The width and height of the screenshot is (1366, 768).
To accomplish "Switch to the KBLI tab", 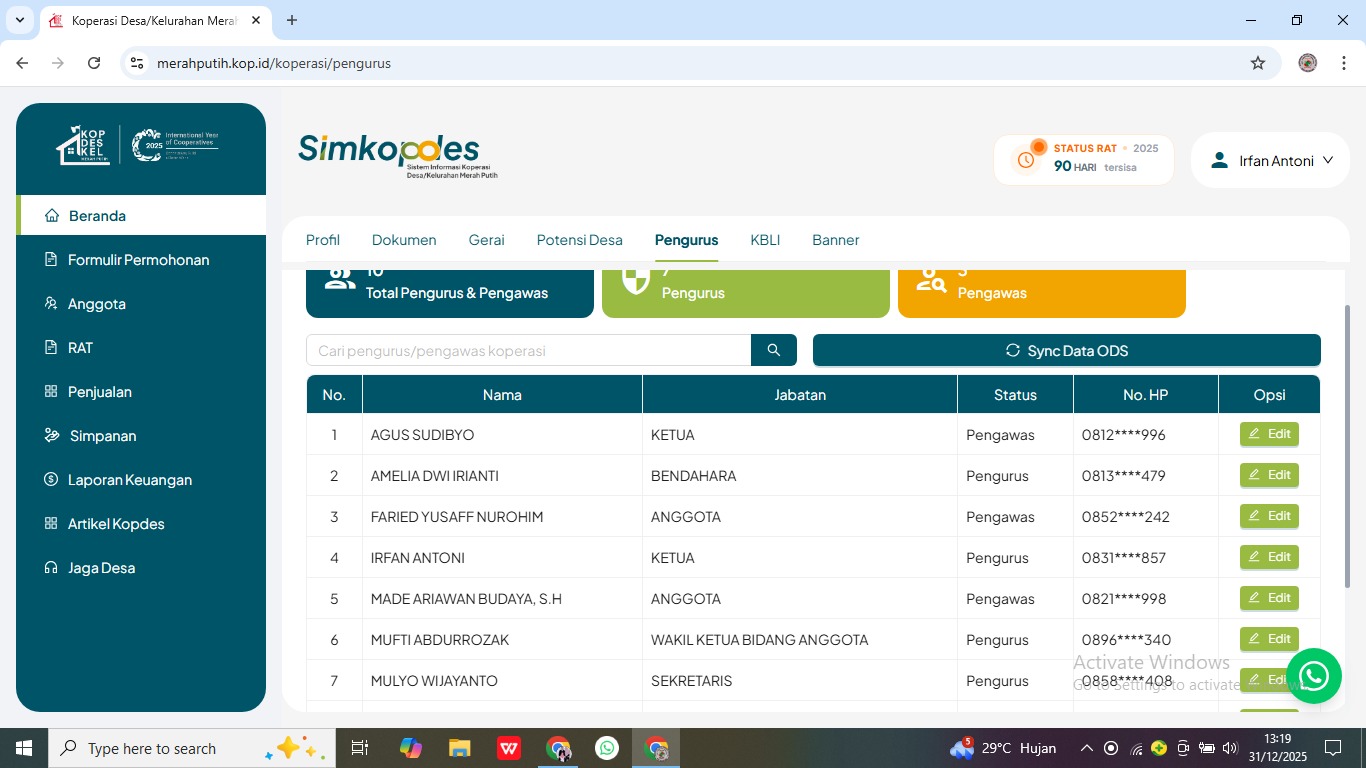I will (x=765, y=240).
